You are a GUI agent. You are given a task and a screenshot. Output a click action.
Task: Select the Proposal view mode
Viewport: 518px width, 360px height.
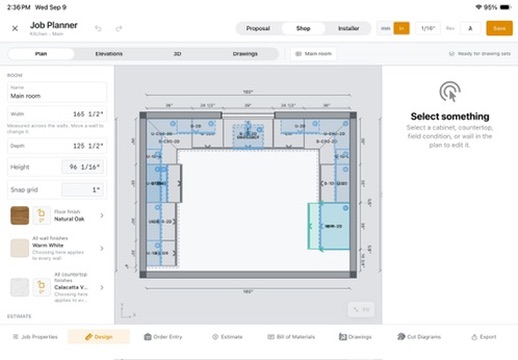pos(258,28)
